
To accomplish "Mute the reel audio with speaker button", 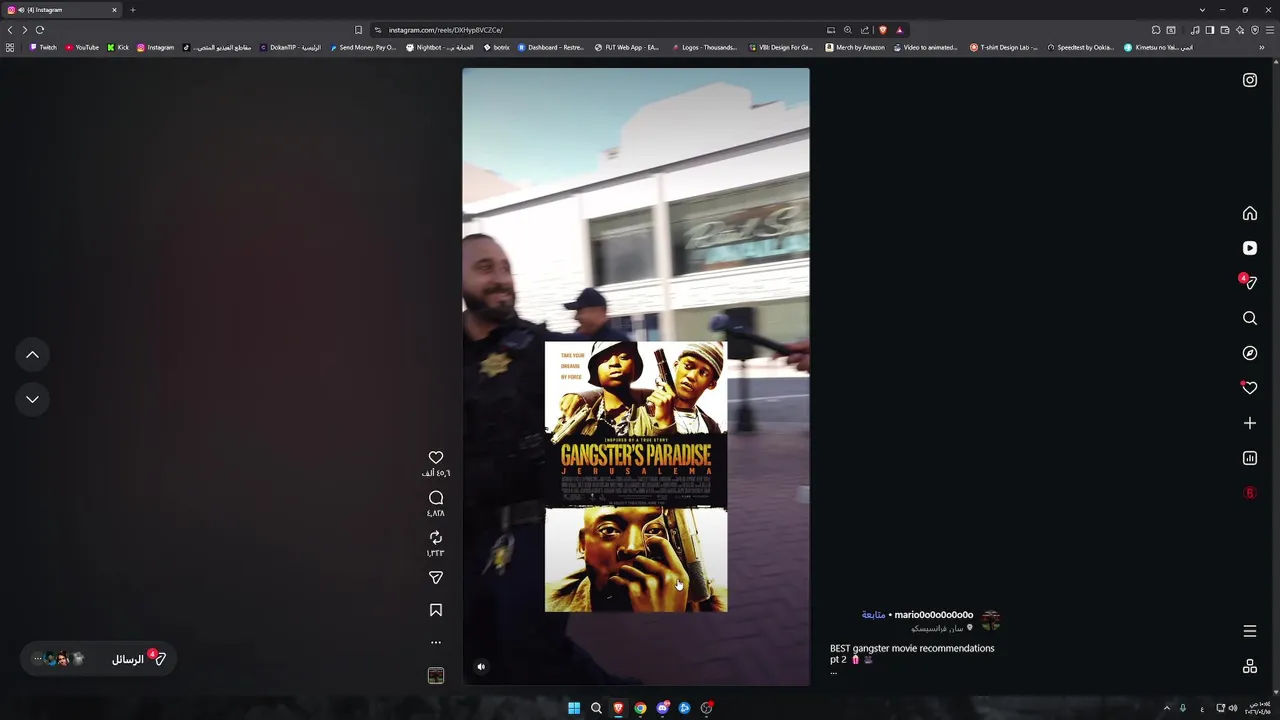I will click(x=481, y=667).
